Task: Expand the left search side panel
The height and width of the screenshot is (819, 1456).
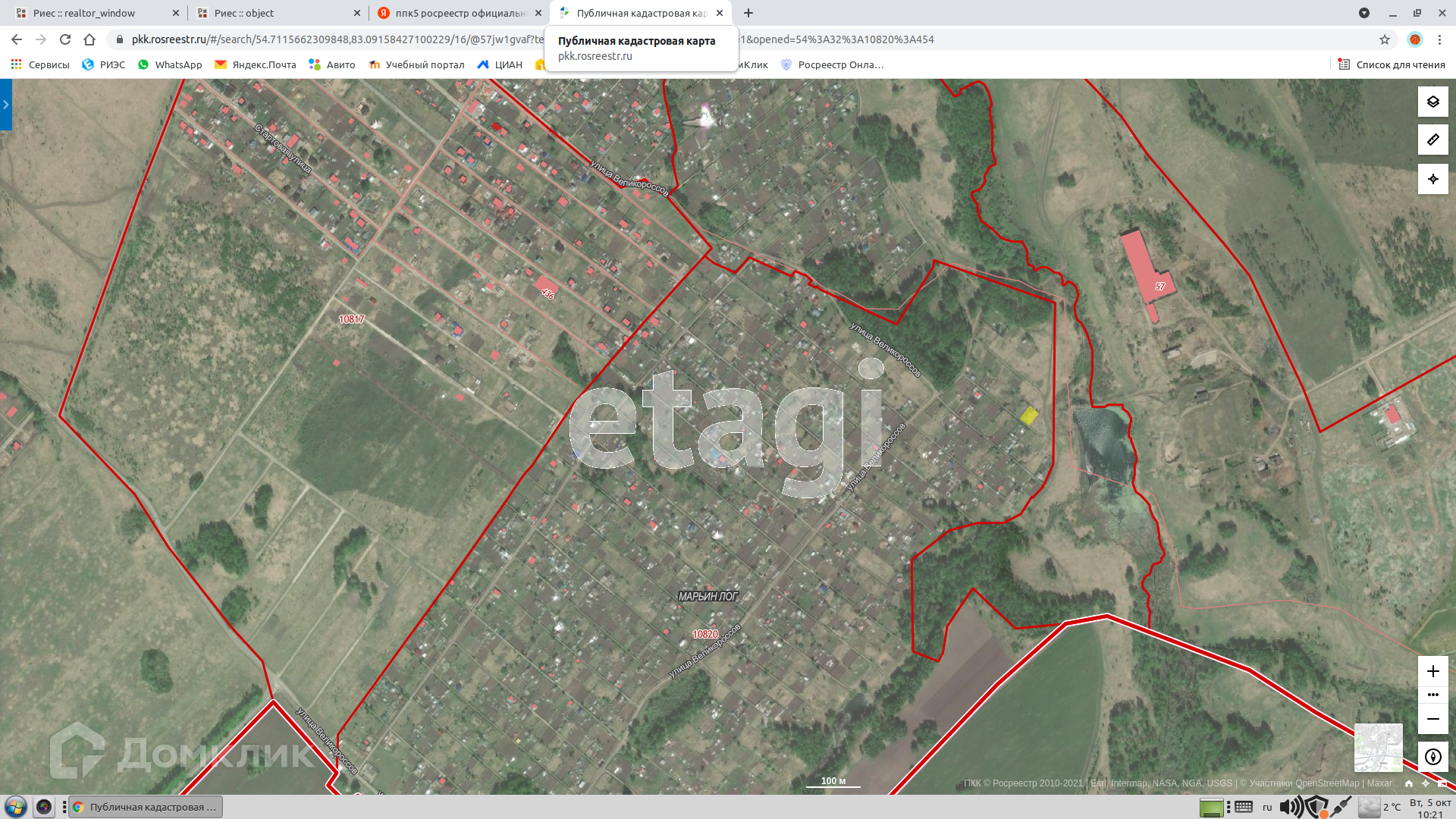Action: pyautogui.click(x=6, y=105)
